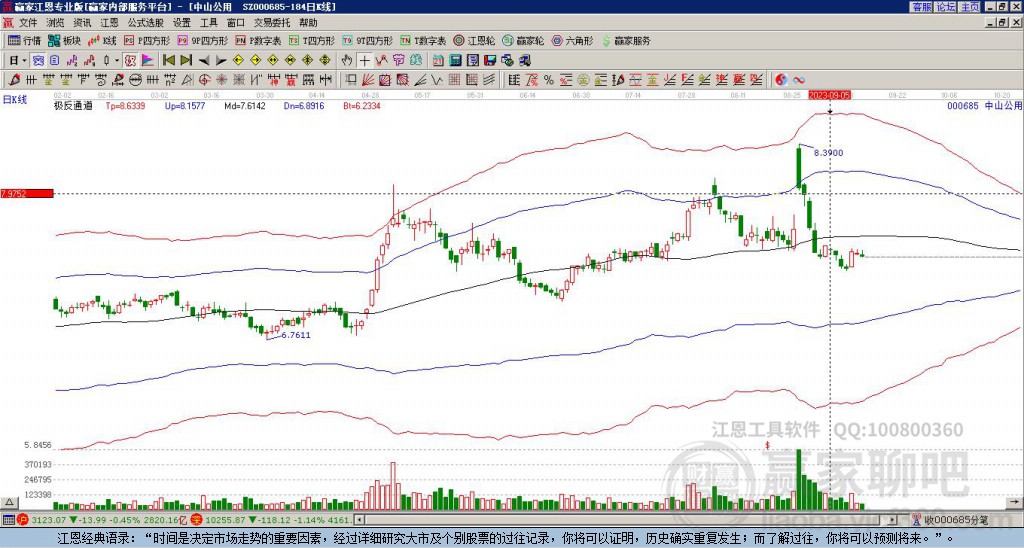Open 赢家服务 dollar-sign service
The height and width of the screenshot is (548, 1024).
coord(626,40)
